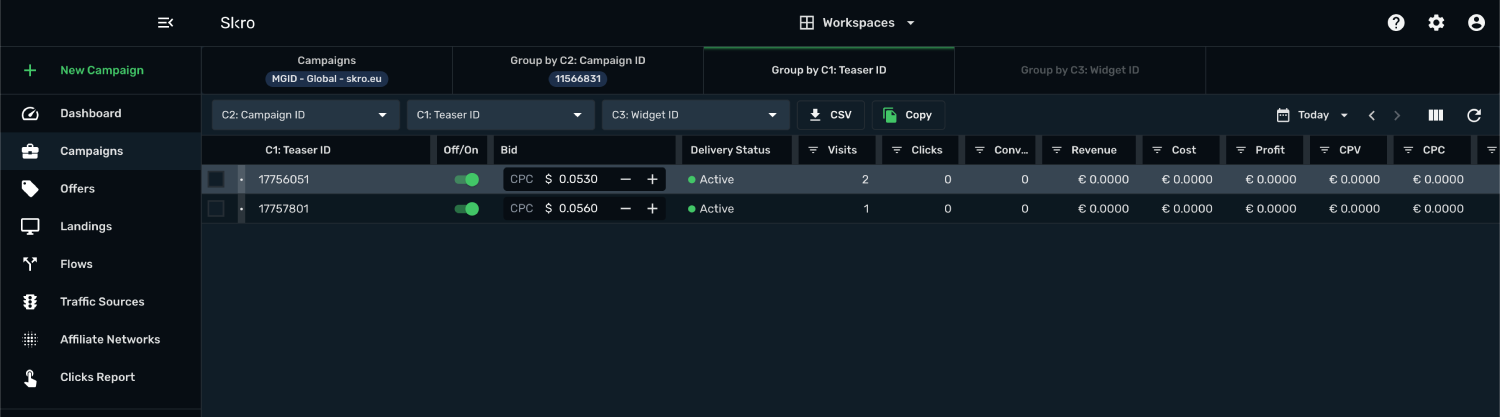Open the settings gear icon
This screenshot has height=417, width=1500.
tap(1436, 23)
